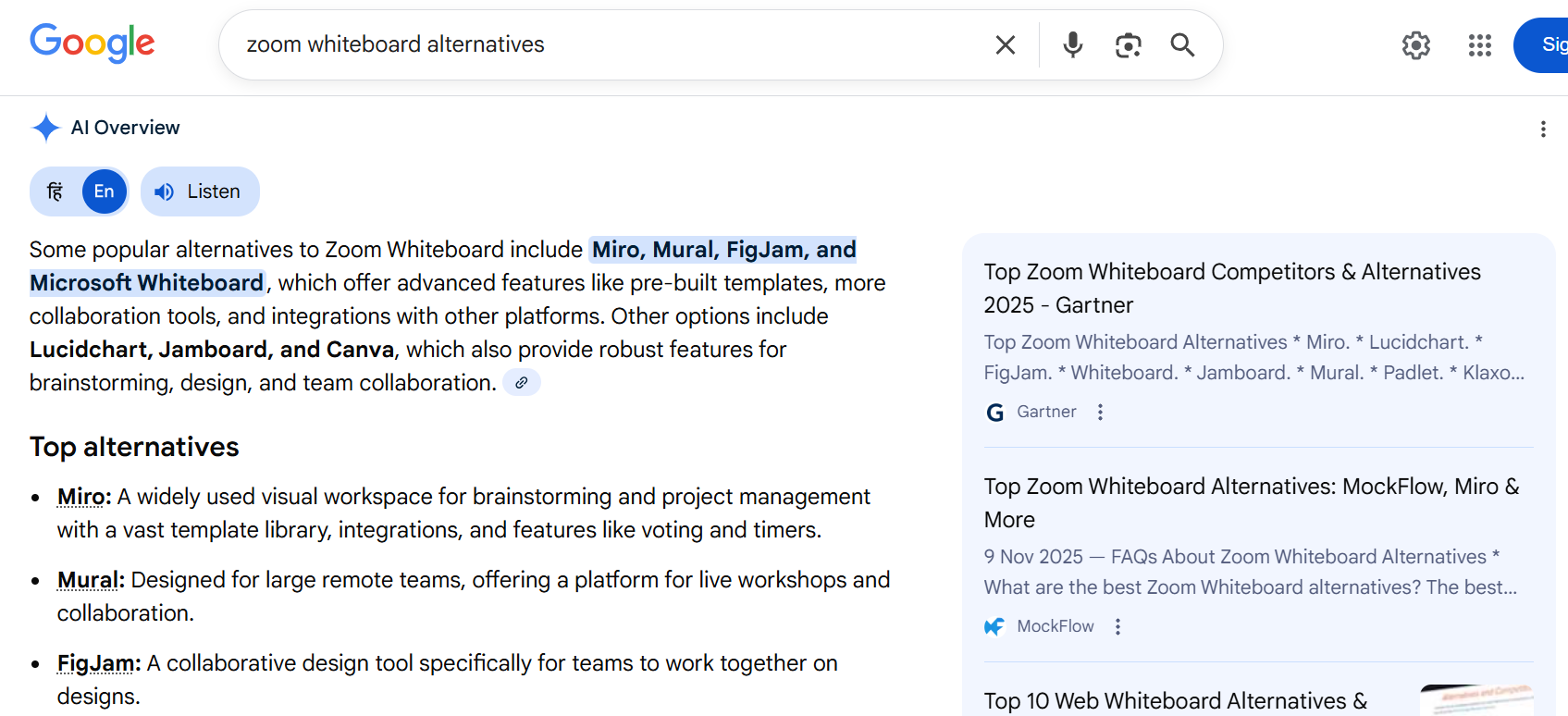Open quick settings gear icon
This screenshot has height=716, width=1568.
coord(1415,45)
